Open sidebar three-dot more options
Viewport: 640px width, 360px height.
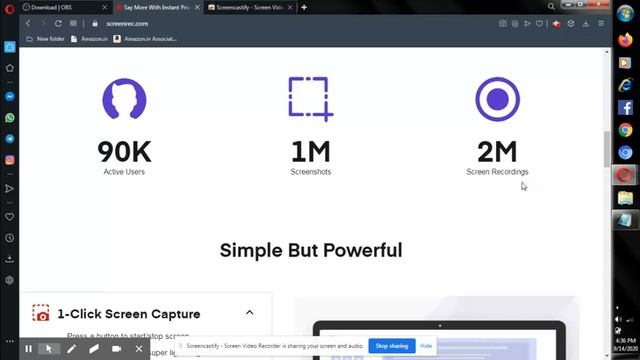pyautogui.click(x=10, y=341)
